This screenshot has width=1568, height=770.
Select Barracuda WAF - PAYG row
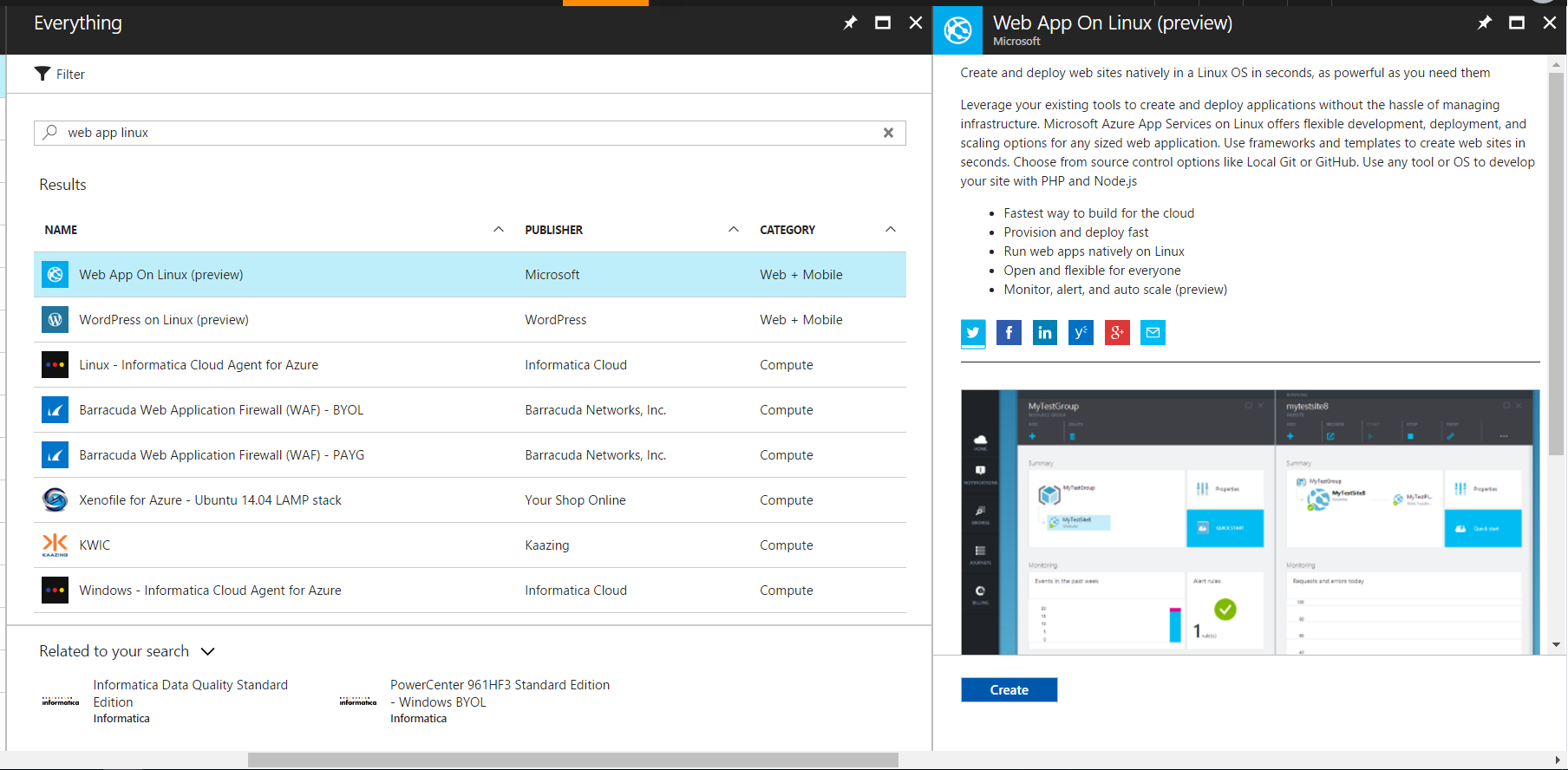(470, 455)
